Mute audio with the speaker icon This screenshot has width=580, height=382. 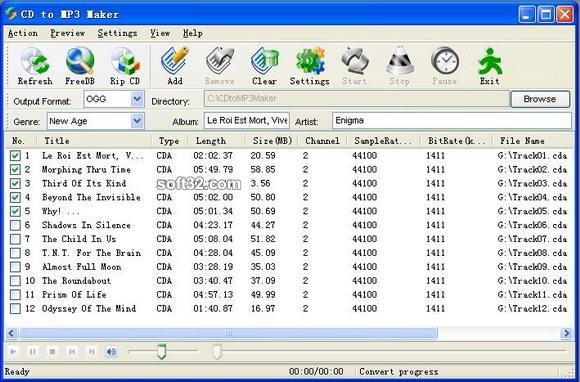point(111,351)
